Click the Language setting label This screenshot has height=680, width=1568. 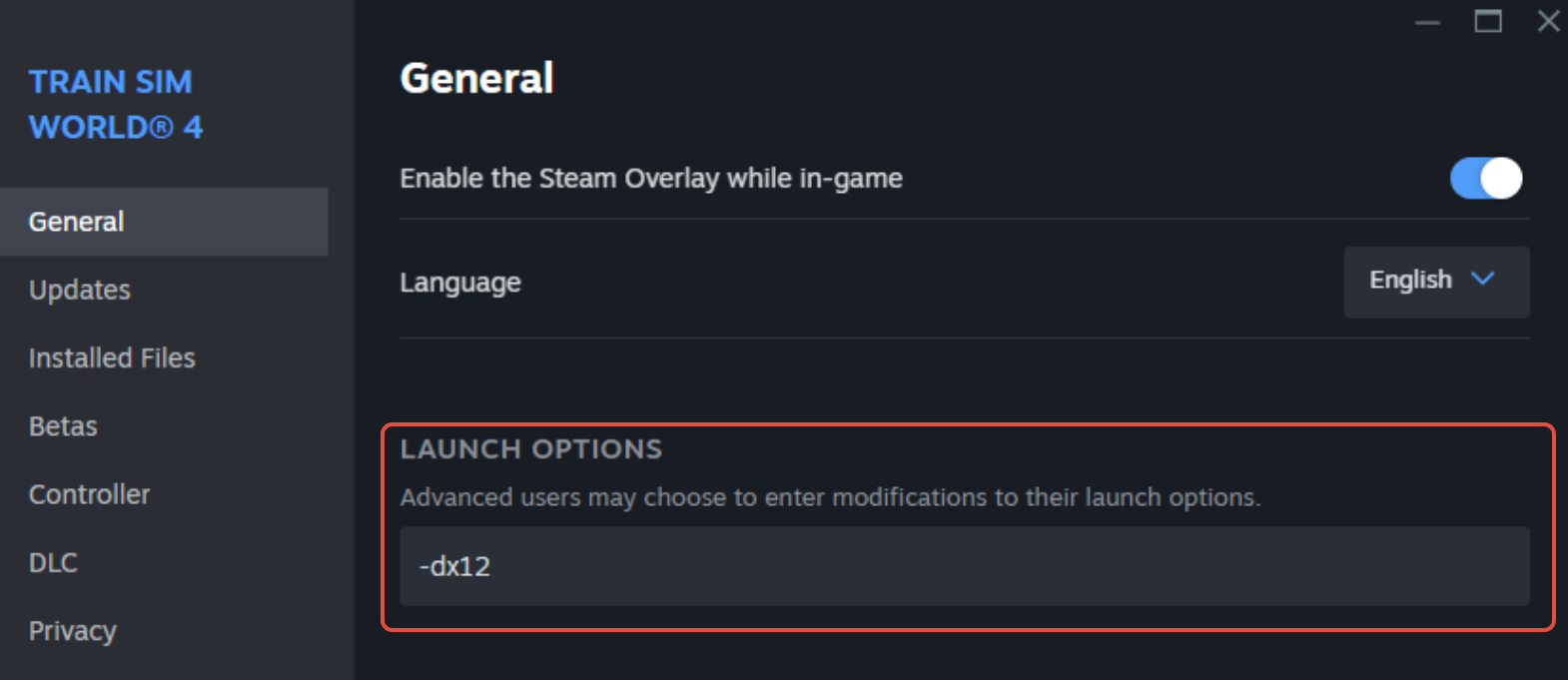(460, 283)
